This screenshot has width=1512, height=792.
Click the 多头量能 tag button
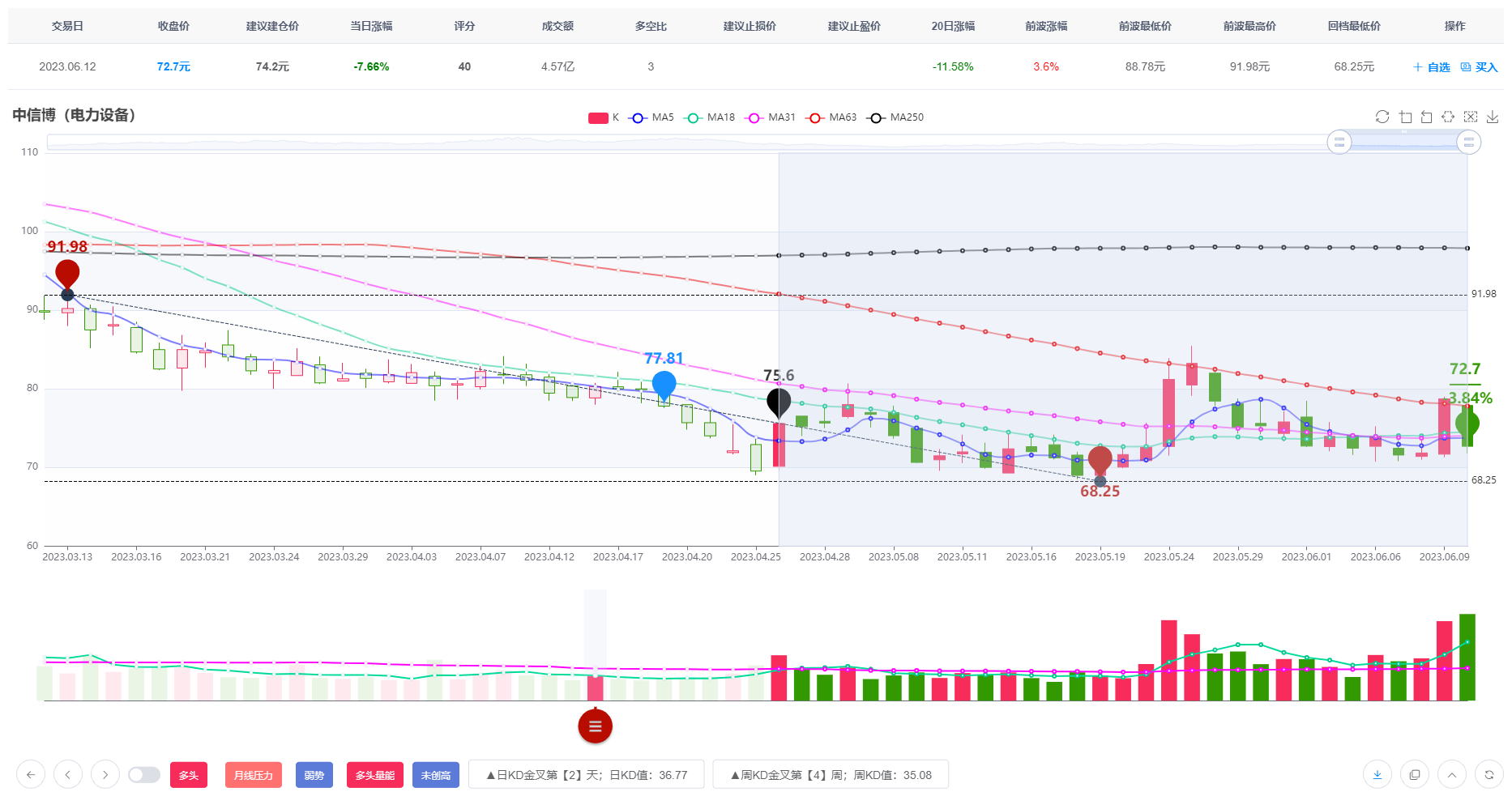(375, 775)
